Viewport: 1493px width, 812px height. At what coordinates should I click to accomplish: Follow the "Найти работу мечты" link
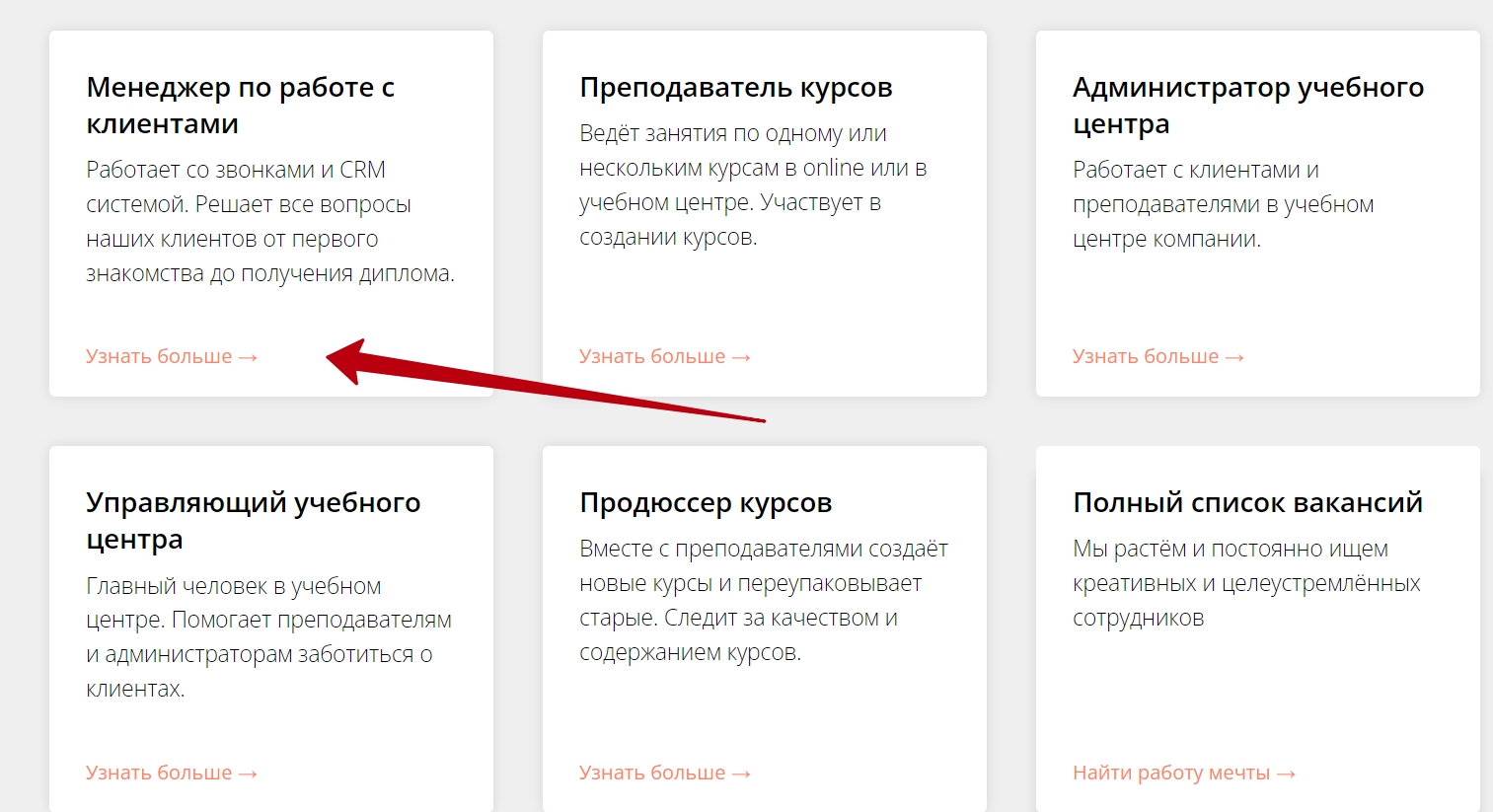tap(1184, 773)
